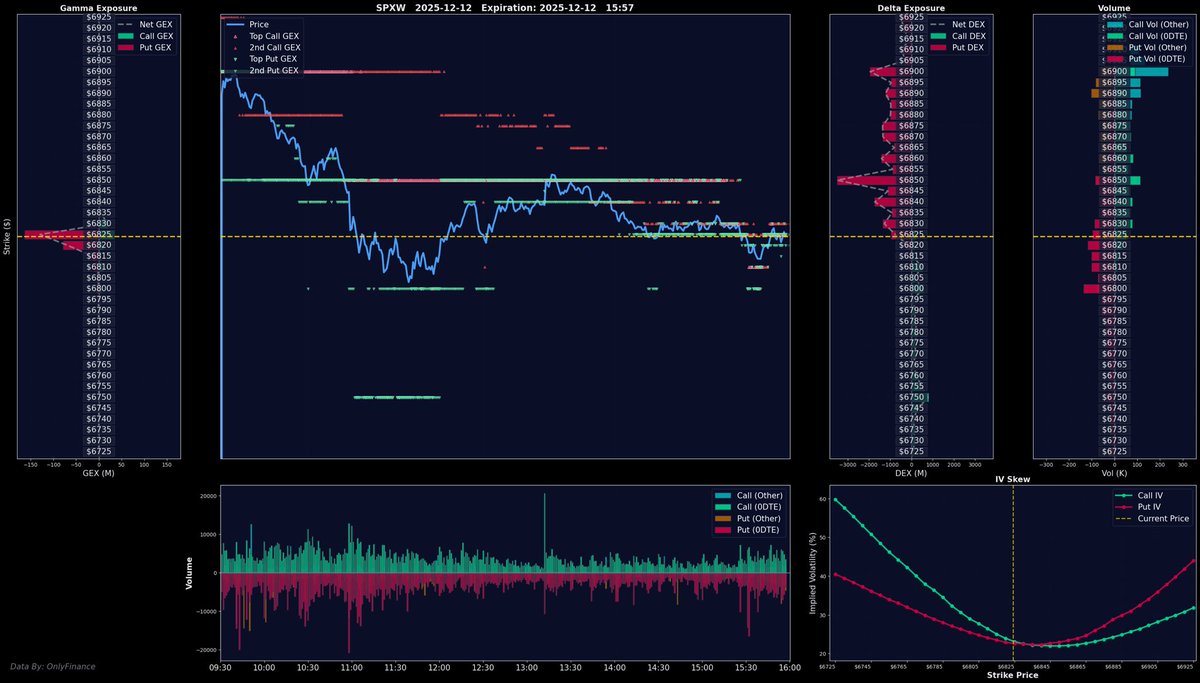Click the $6850 strike label in Delta Exposure panel
Screen dimensions: 1200x683
[x=911, y=180]
